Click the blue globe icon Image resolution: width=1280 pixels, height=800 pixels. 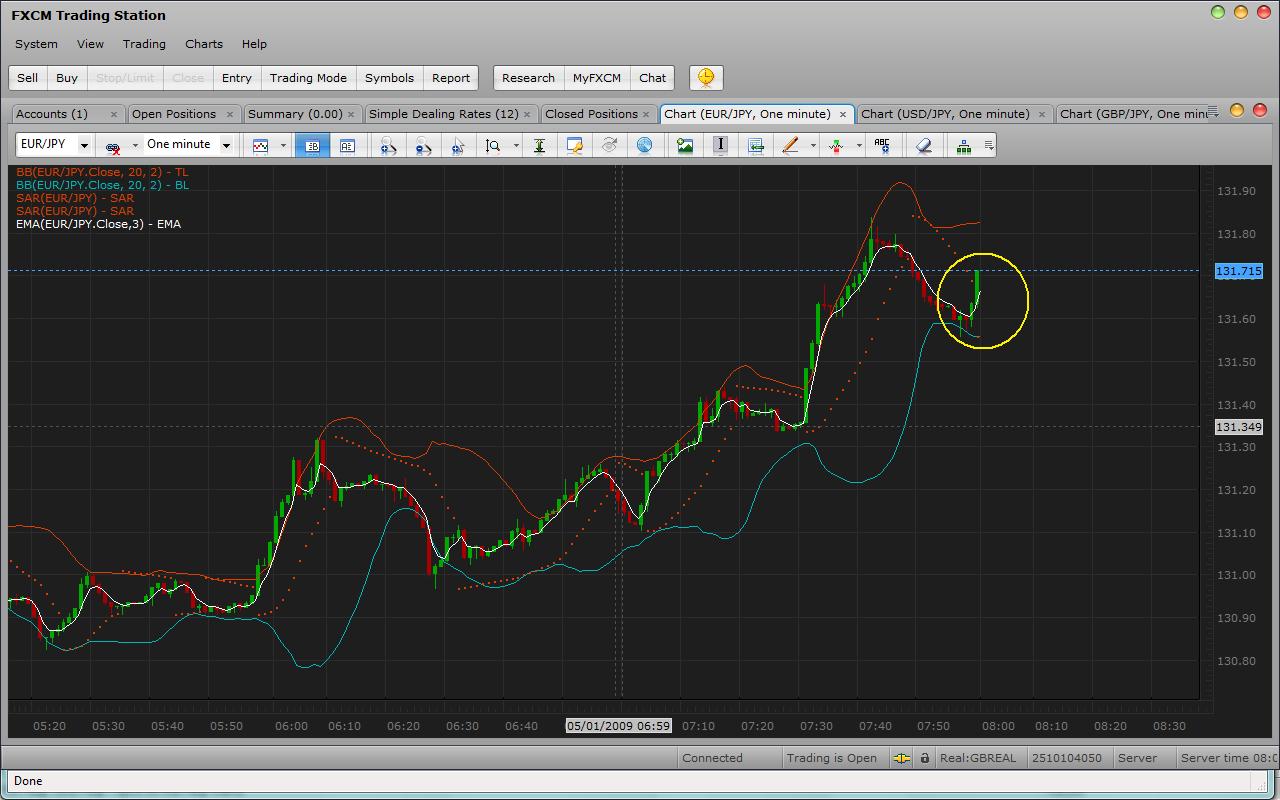[x=644, y=145]
